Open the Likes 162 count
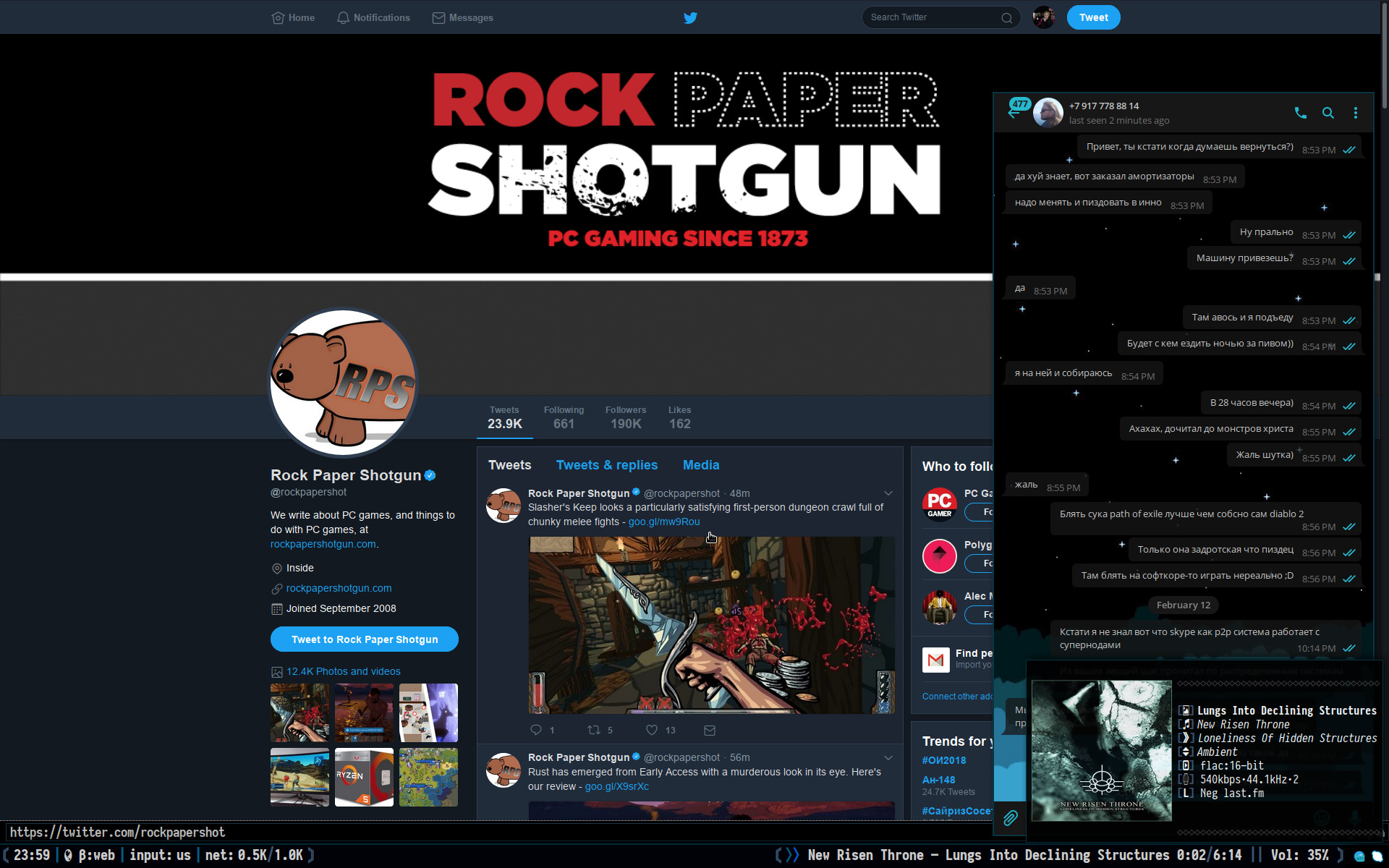Screen dimensions: 1389x868 (x=679, y=417)
